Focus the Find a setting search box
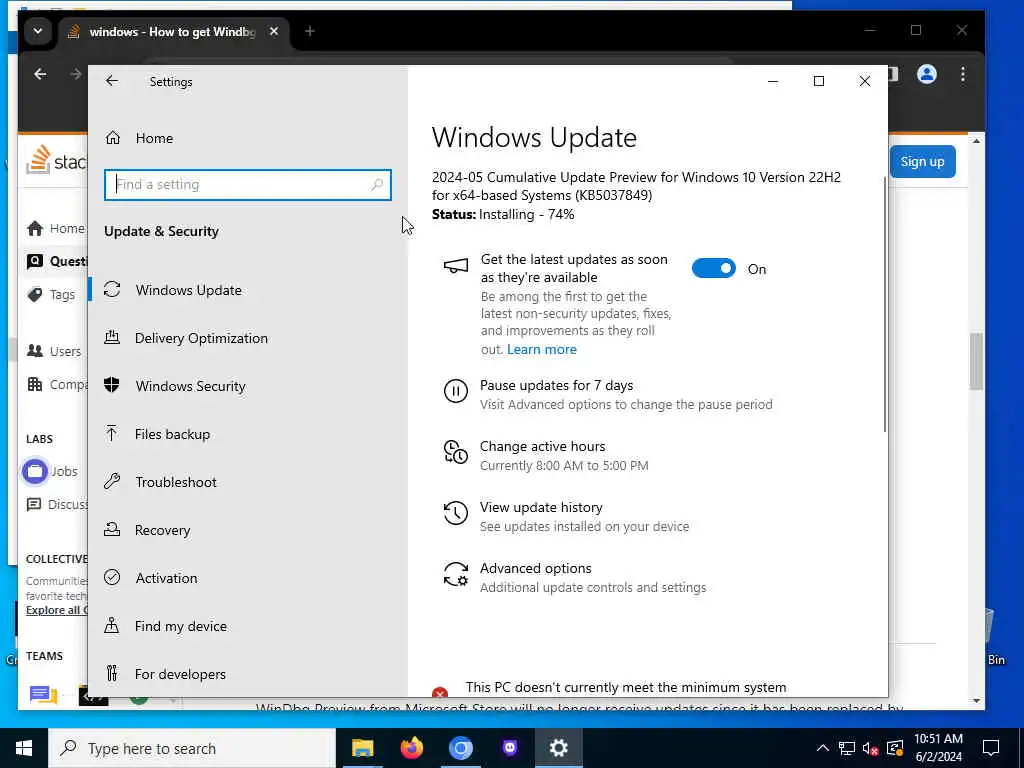Viewport: 1024px width, 768px height. pos(248,185)
